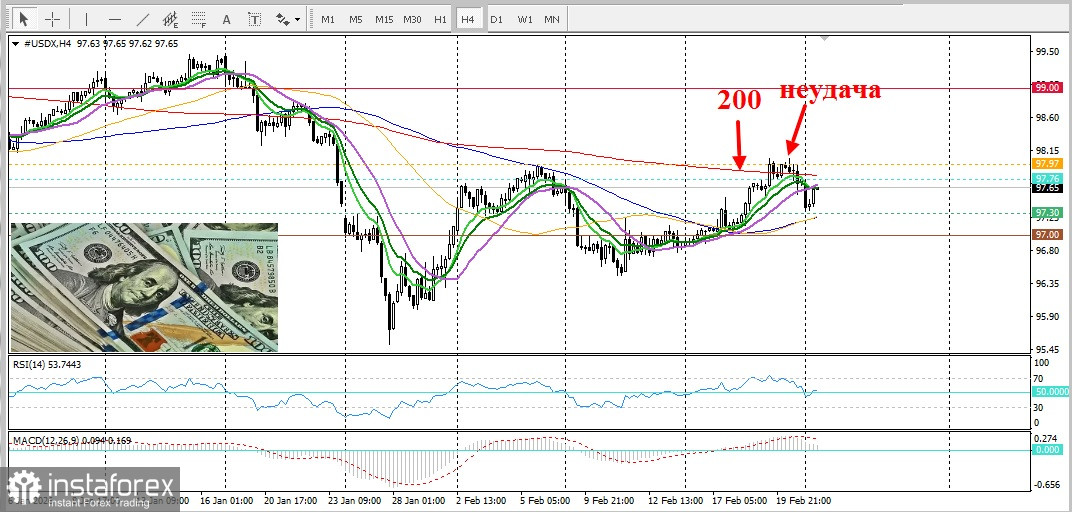Click the RSI(14) indicator label
Viewport: 1072px width, 512px height.
pos(46,364)
